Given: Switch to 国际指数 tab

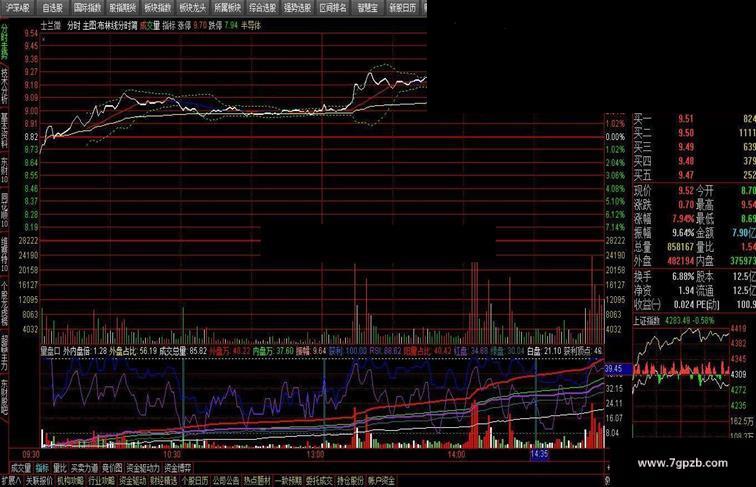Looking at the screenshot, I should (x=88, y=8).
